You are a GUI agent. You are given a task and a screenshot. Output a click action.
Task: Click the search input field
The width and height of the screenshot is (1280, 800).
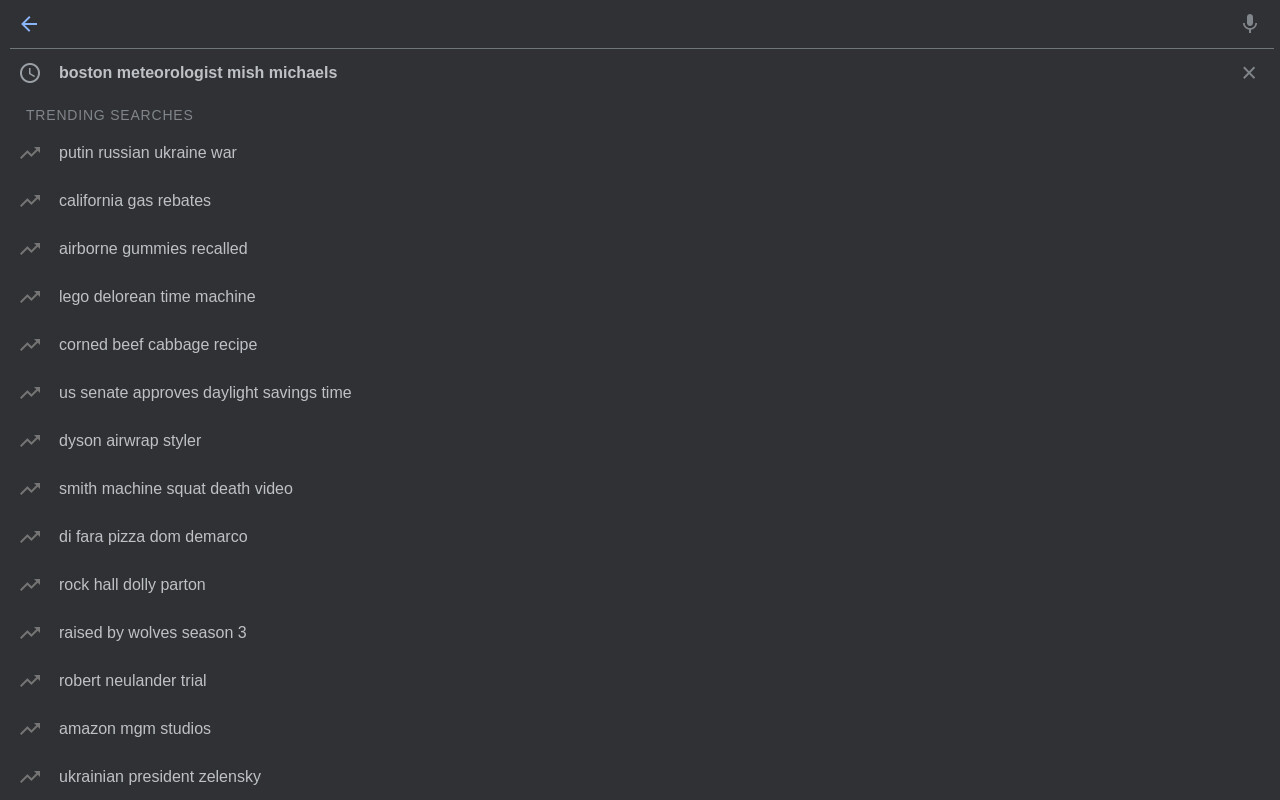[640, 24]
